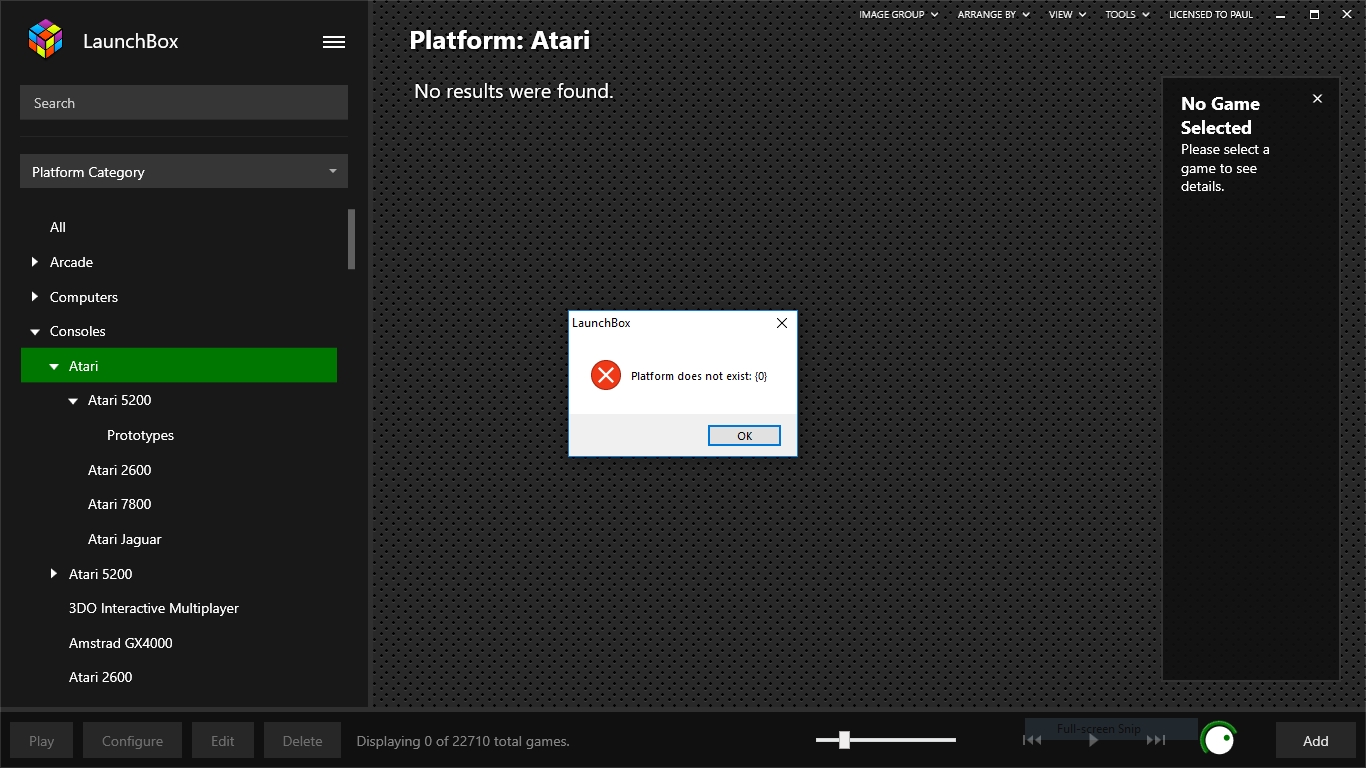Open the hamburger menu in the sidebar
The width and height of the screenshot is (1366, 768).
point(334,42)
